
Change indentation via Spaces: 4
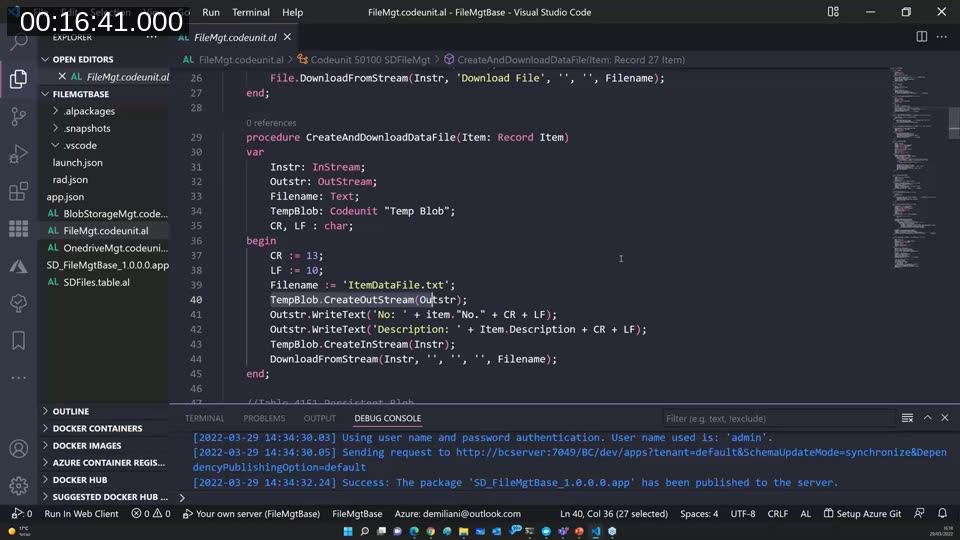(x=699, y=514)
